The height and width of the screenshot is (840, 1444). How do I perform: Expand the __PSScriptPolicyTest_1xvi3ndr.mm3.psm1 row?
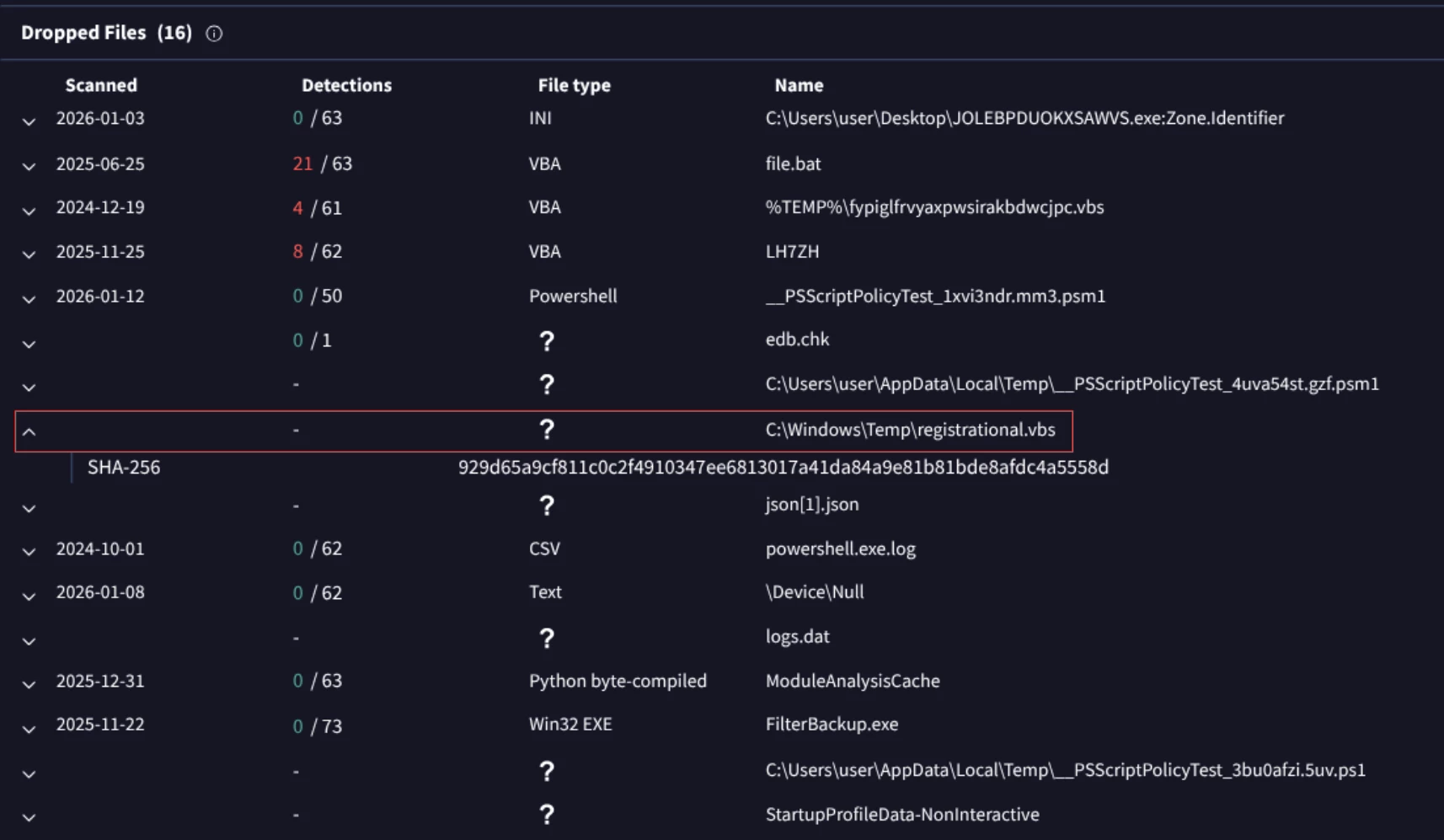click(x=29, y=299)
